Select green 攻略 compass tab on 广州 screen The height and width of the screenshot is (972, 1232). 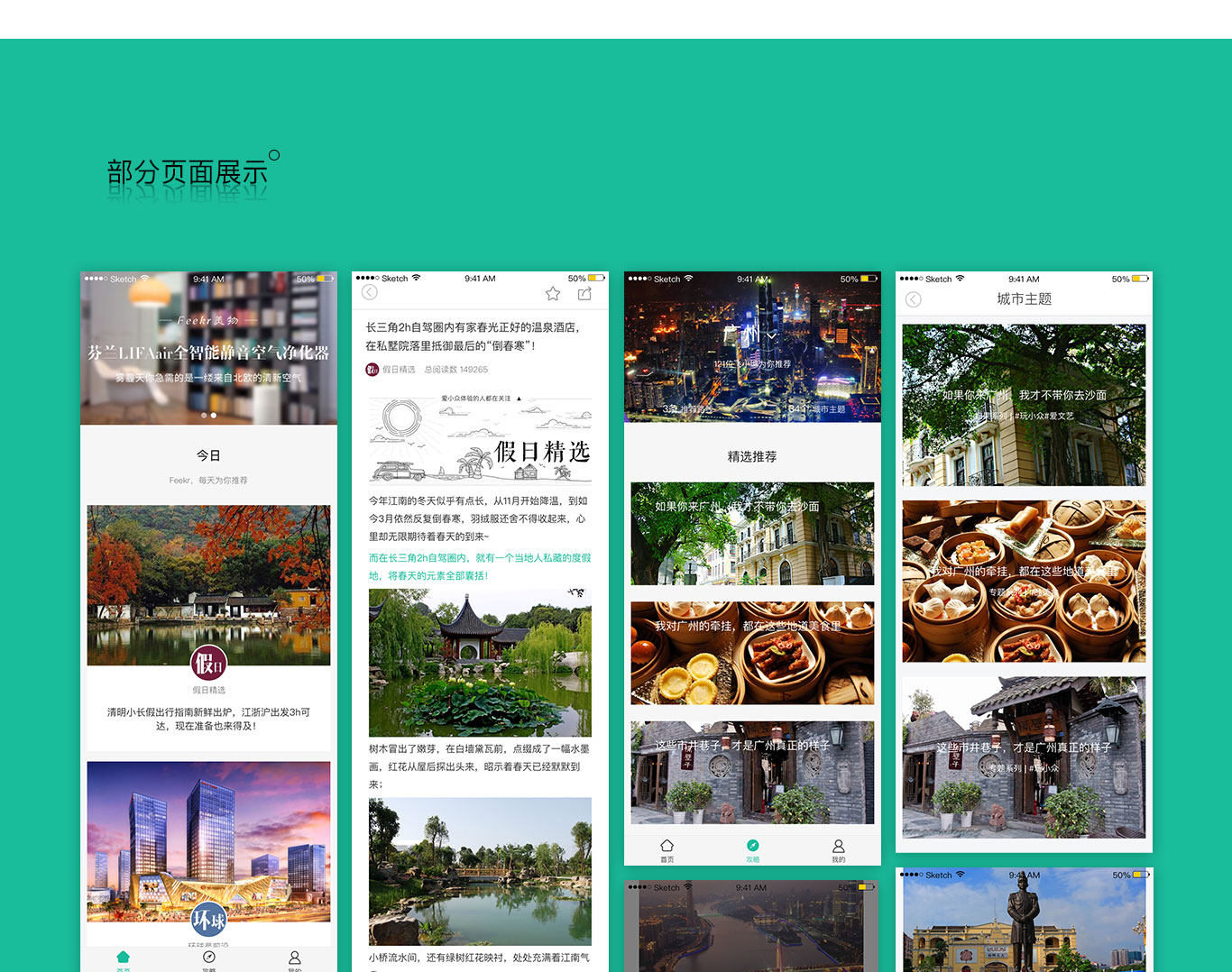[752, 849]
